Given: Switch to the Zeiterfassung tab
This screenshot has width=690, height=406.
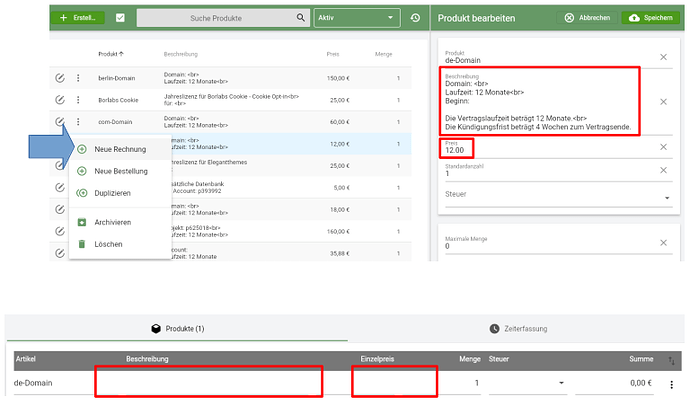Looking at the screenshot, I should [x=518, y=329].
